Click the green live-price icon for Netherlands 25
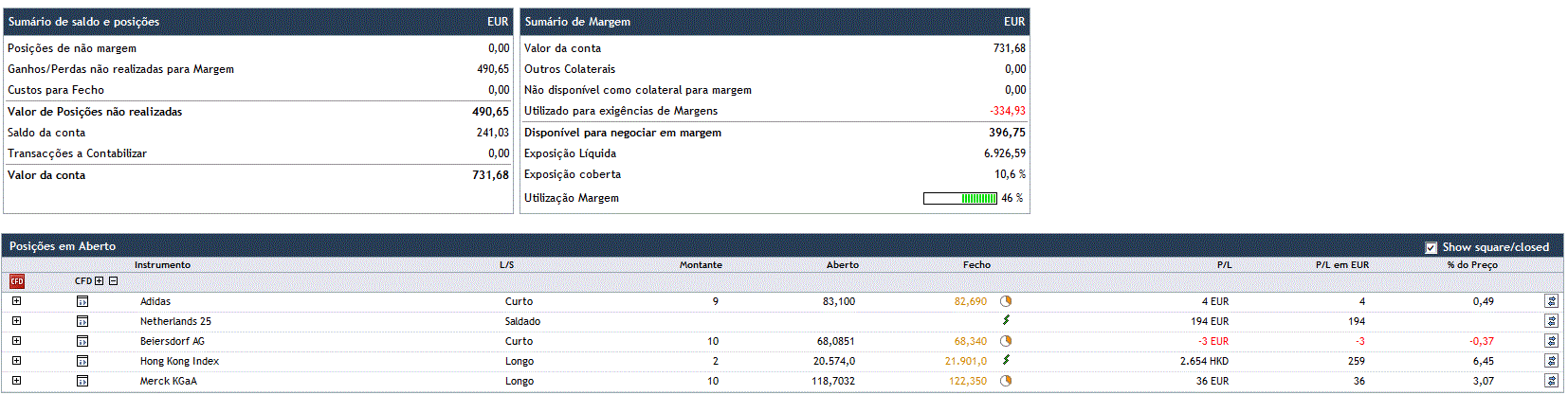This screenshot has height=395, width=1568. click(x=1006, y=320)
